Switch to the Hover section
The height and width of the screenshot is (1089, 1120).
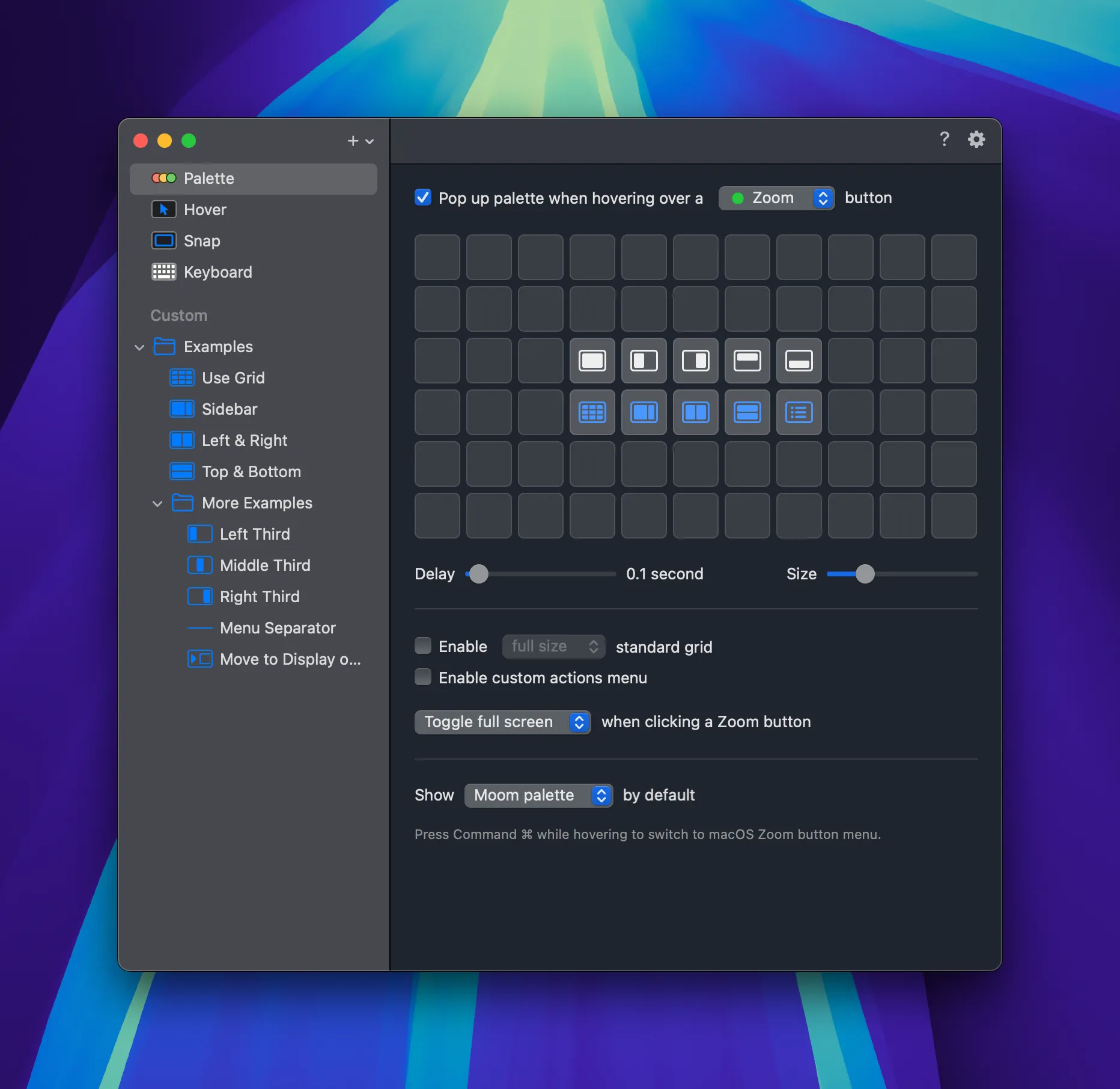[x=254, y=210]
